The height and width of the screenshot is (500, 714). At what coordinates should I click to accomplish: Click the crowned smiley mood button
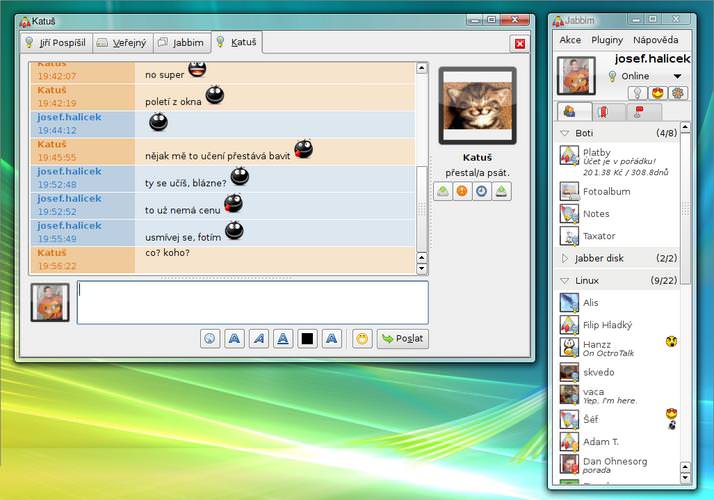coord(658,93)
